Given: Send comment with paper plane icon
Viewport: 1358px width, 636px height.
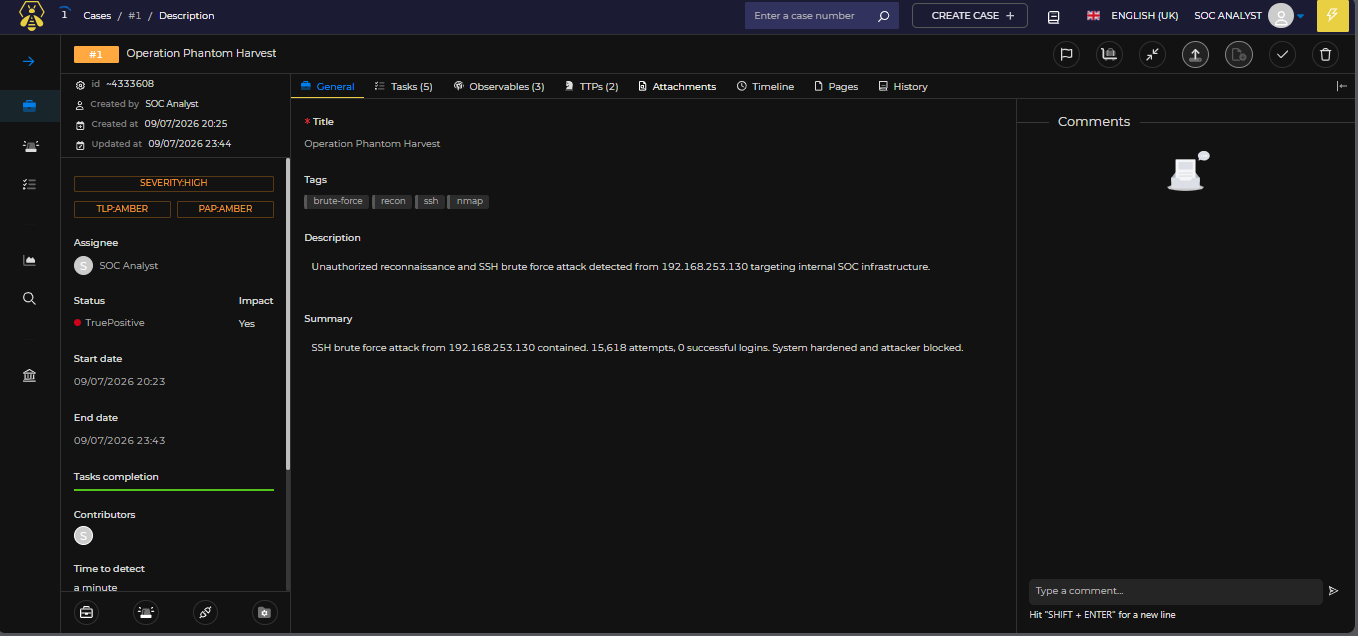Looking at the screenshot, I should tap(1333, 591).
